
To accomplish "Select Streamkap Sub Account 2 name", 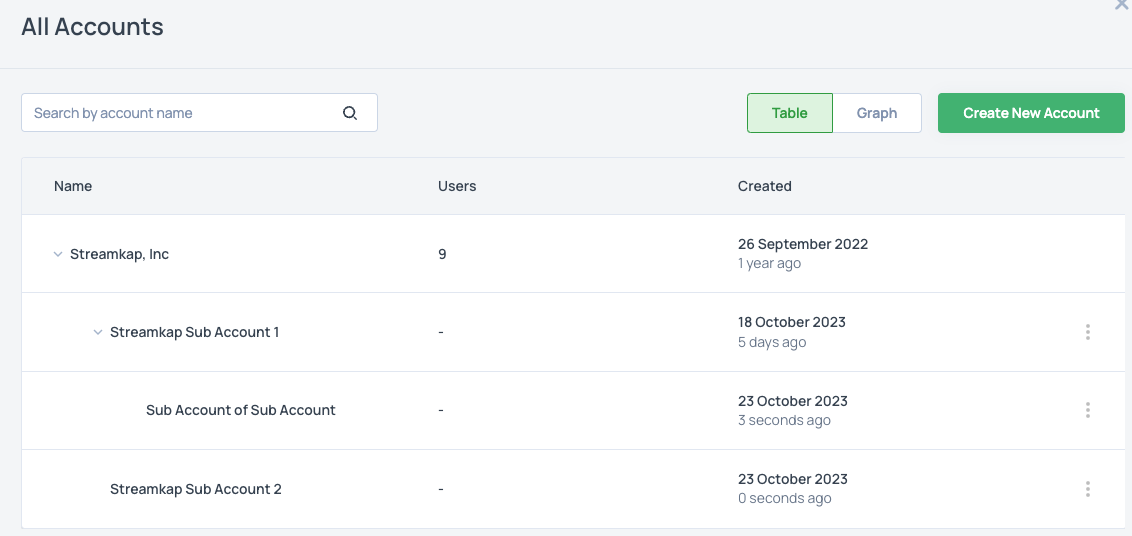I will click(x=196, y=489).
